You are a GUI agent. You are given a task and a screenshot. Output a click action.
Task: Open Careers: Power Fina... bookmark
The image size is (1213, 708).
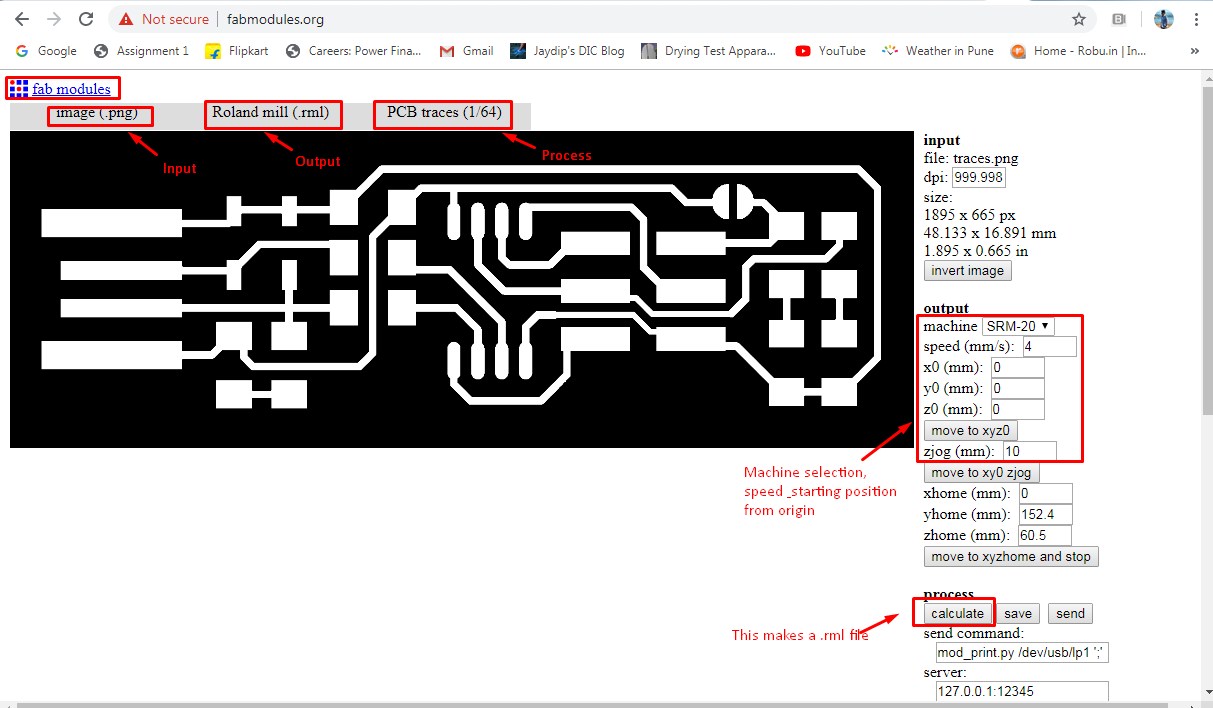pos(353,50)
